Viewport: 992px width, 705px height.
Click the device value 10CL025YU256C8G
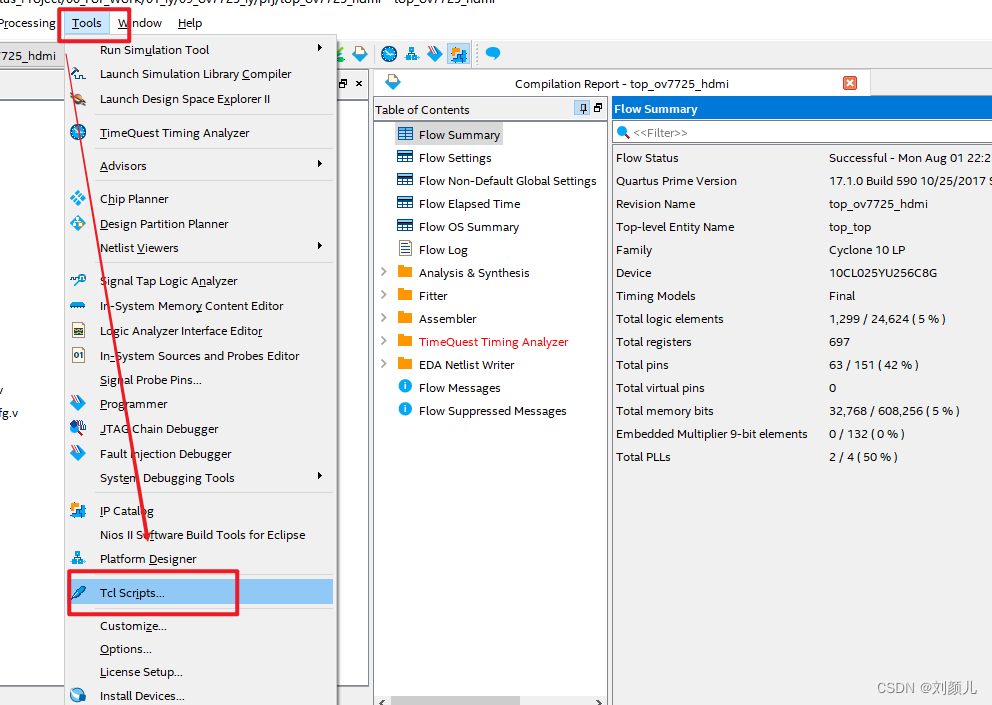pyautogui.click(x=883, y=273)
